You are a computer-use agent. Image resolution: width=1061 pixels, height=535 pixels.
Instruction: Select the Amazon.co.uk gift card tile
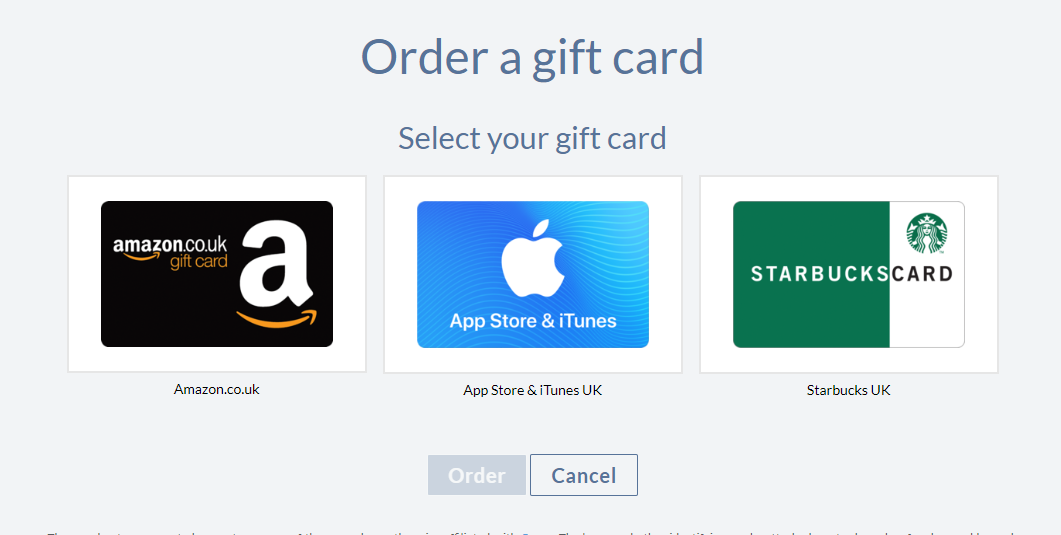(217, 274)
